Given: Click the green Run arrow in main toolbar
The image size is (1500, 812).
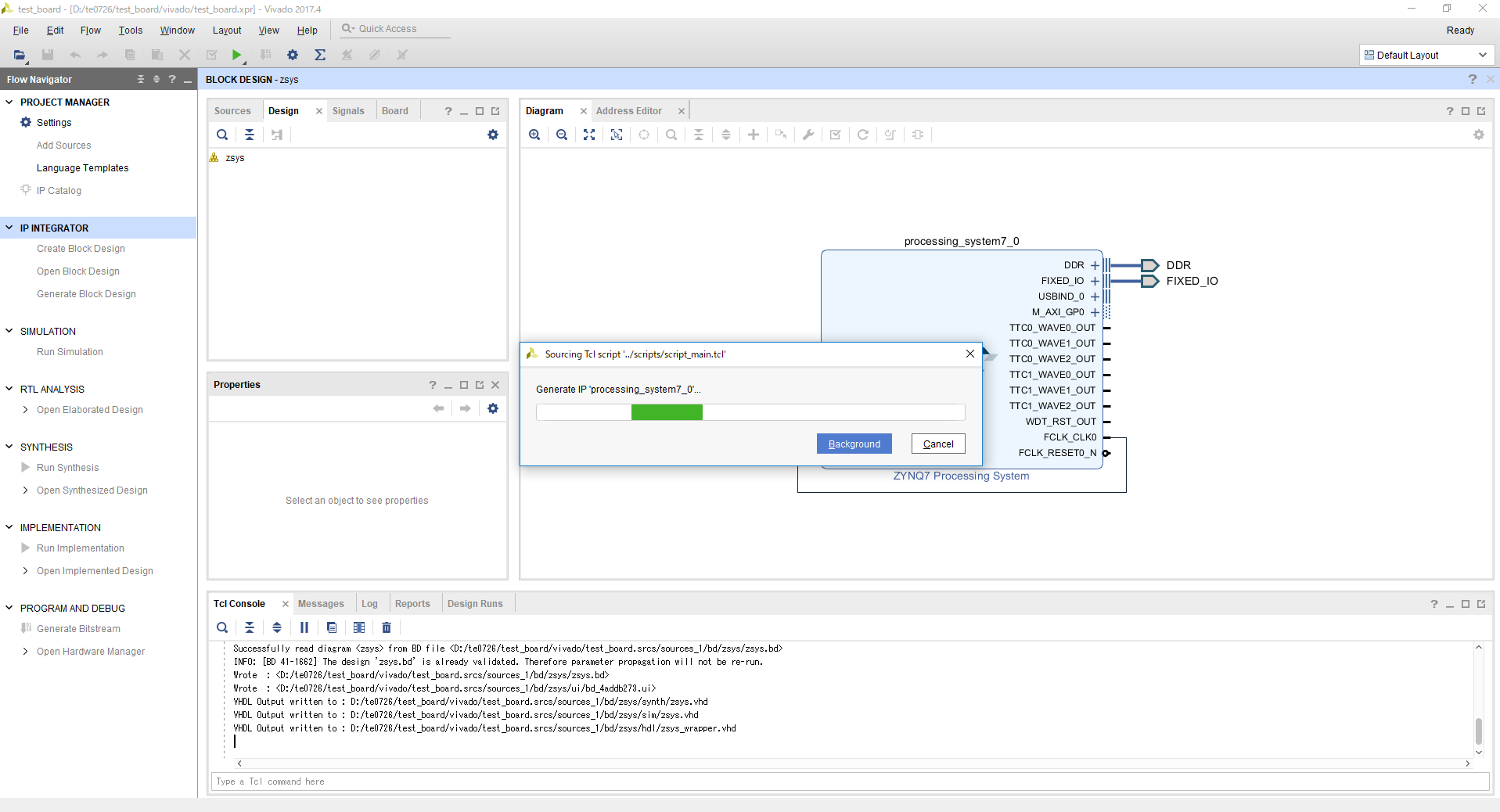Looking at the screenshot, I should pos(236,55).
